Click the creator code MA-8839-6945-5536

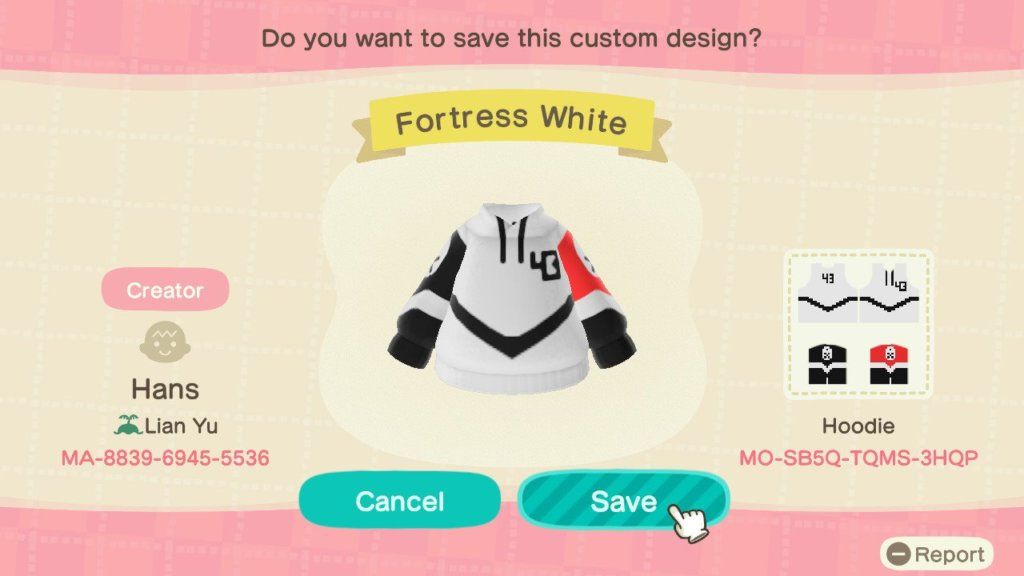tap(165, 458)
